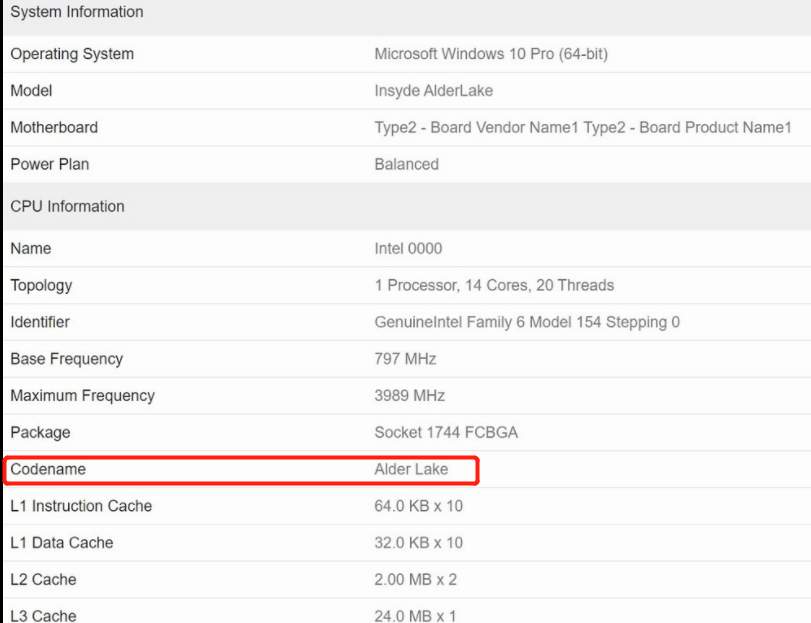Select the 'Model' row label

coord(31,90)
